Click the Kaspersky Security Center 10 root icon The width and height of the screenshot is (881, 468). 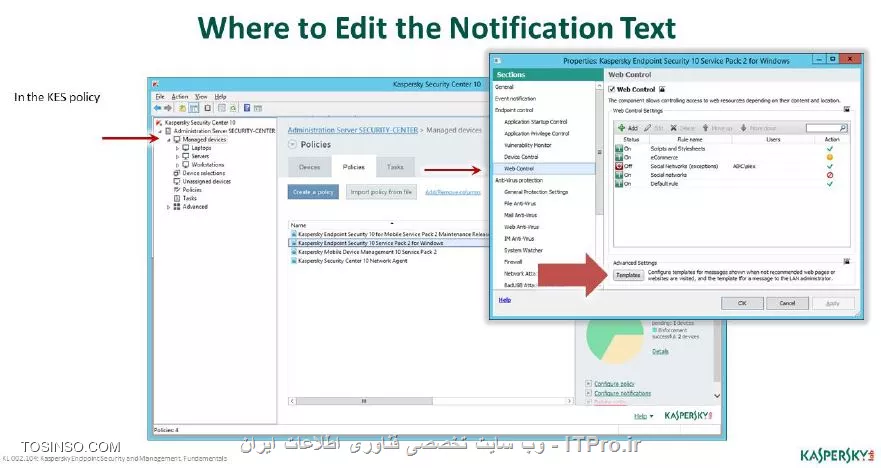[x=159, y=122]
